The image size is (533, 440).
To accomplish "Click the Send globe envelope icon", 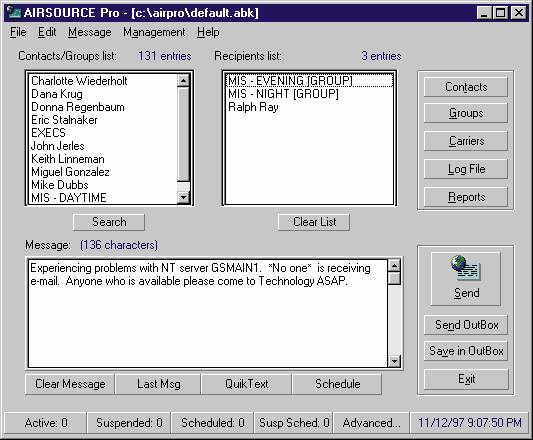I will pos(465,268).
